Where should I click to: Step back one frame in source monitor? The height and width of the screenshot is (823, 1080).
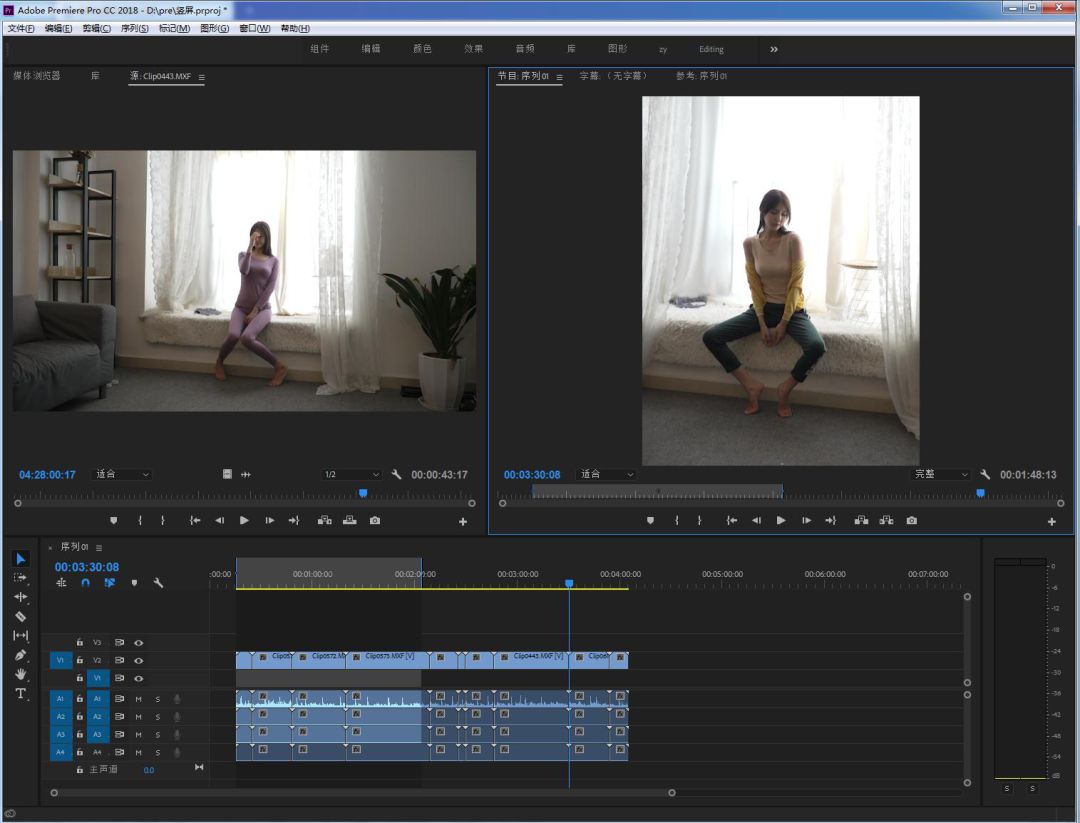tap(220, 521)
